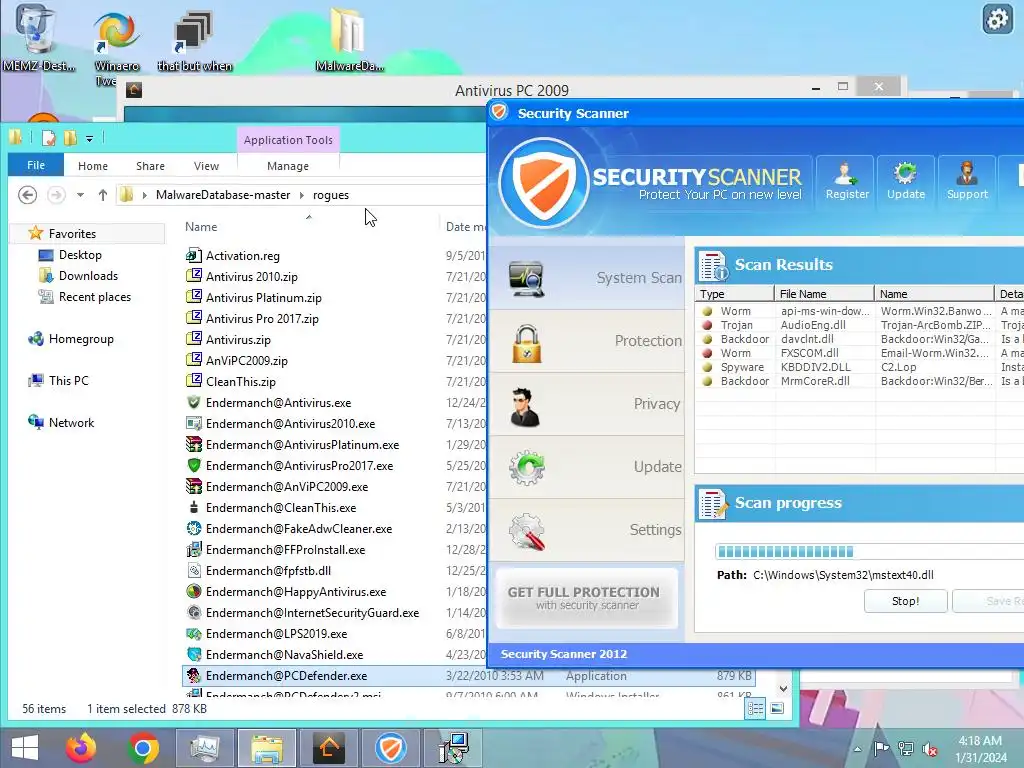The height and width of the screenshot is (768, 1024).
Task: Click the Update gear icon in the header
Action: tap(905, 182)
